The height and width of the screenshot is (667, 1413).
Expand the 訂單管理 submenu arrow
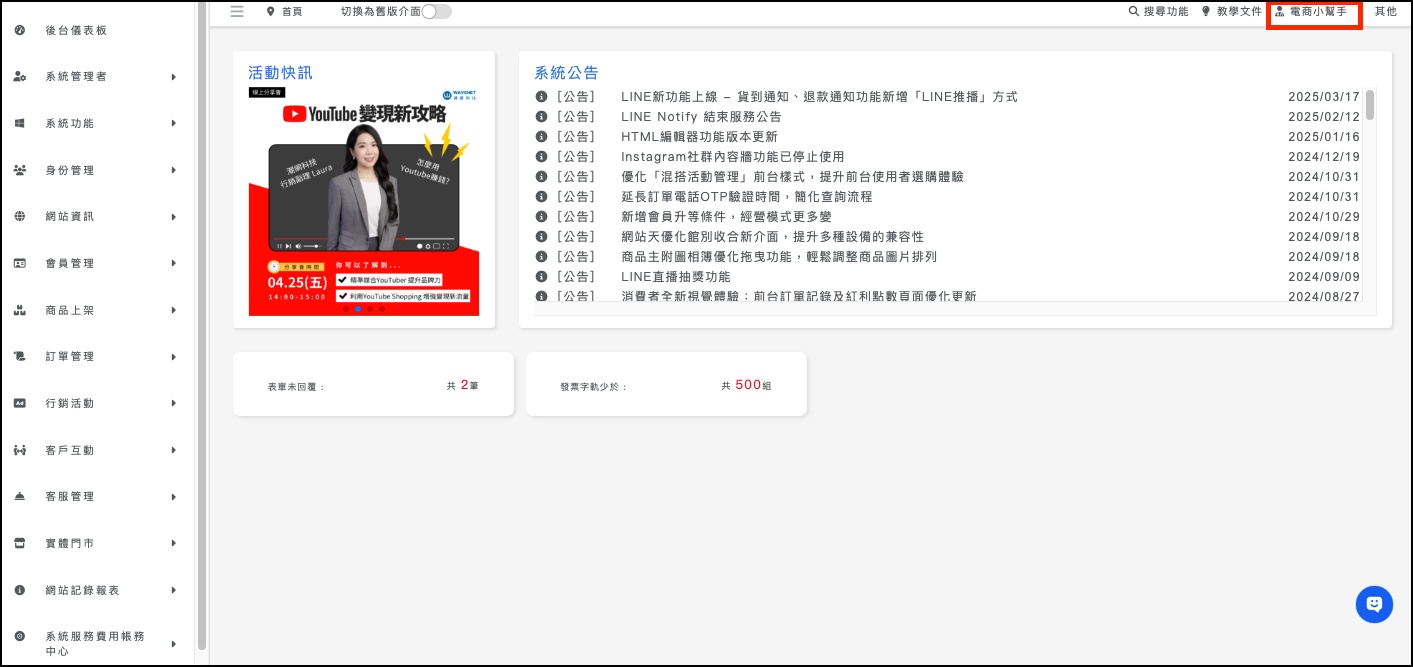pyautogui.click(x=174, y=356)
